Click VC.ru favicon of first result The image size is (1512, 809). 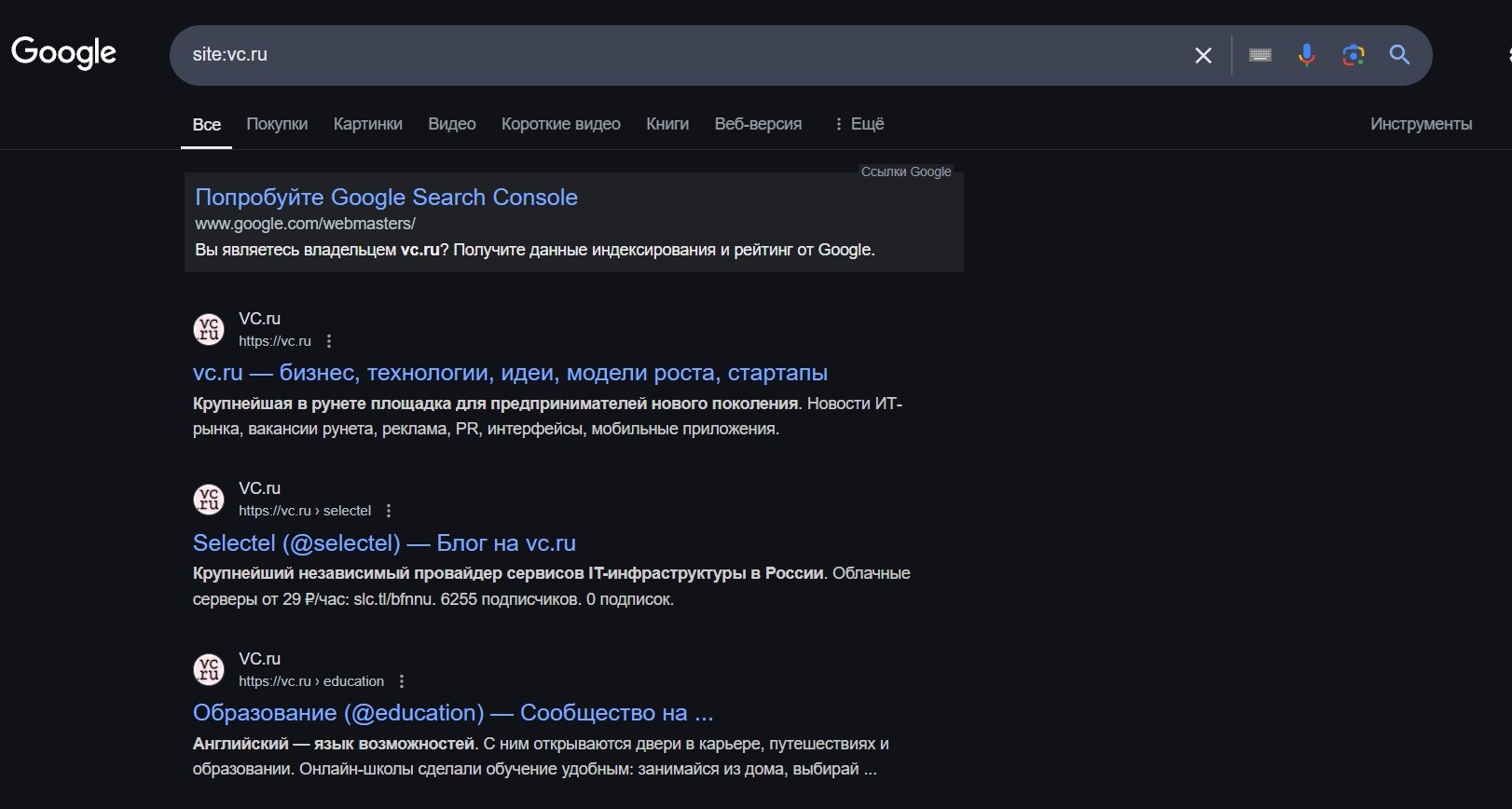(x=209, y=329)
